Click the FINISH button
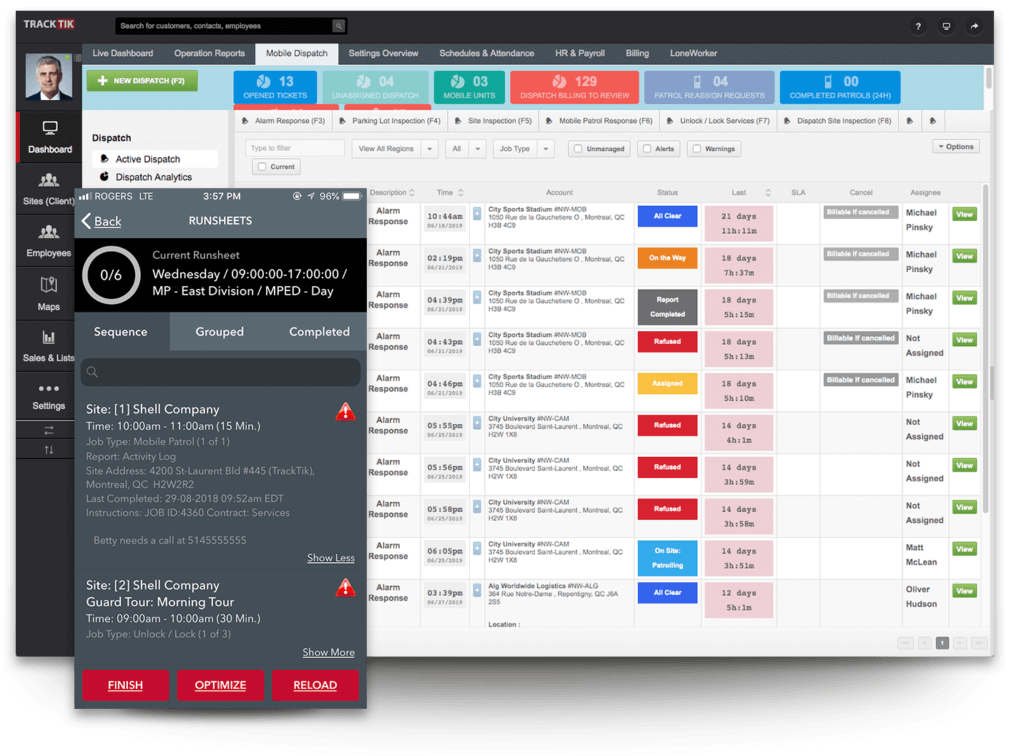This screenshot has width=1024, height=756. click(x=125, y=685)
